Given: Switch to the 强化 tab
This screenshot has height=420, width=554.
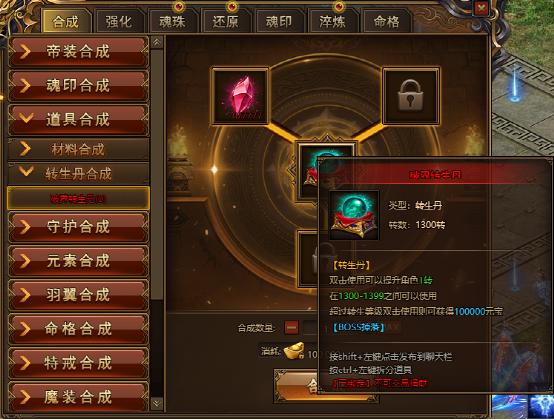Looking at the screenshot, I should point(118,22).
